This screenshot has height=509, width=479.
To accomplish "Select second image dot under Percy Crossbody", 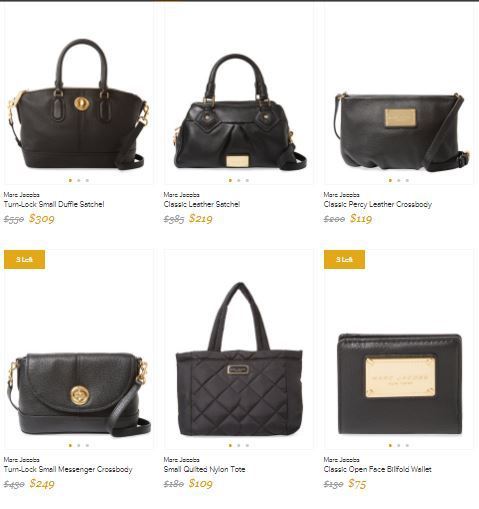I will [x=399, y=180].
